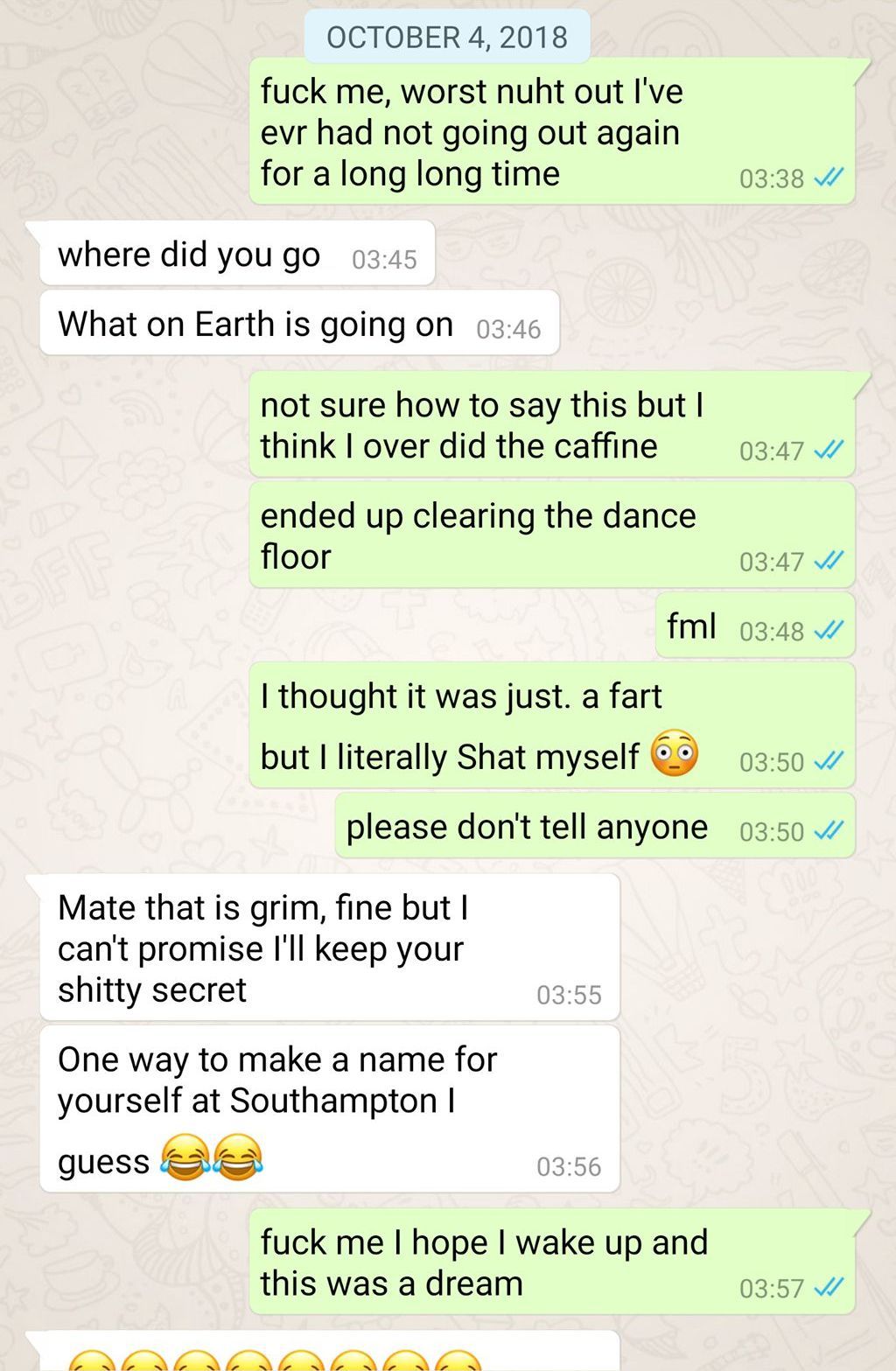Select the 'worst nuht out' message bubble
The image size is (896, 1371).
coord(552,131)
